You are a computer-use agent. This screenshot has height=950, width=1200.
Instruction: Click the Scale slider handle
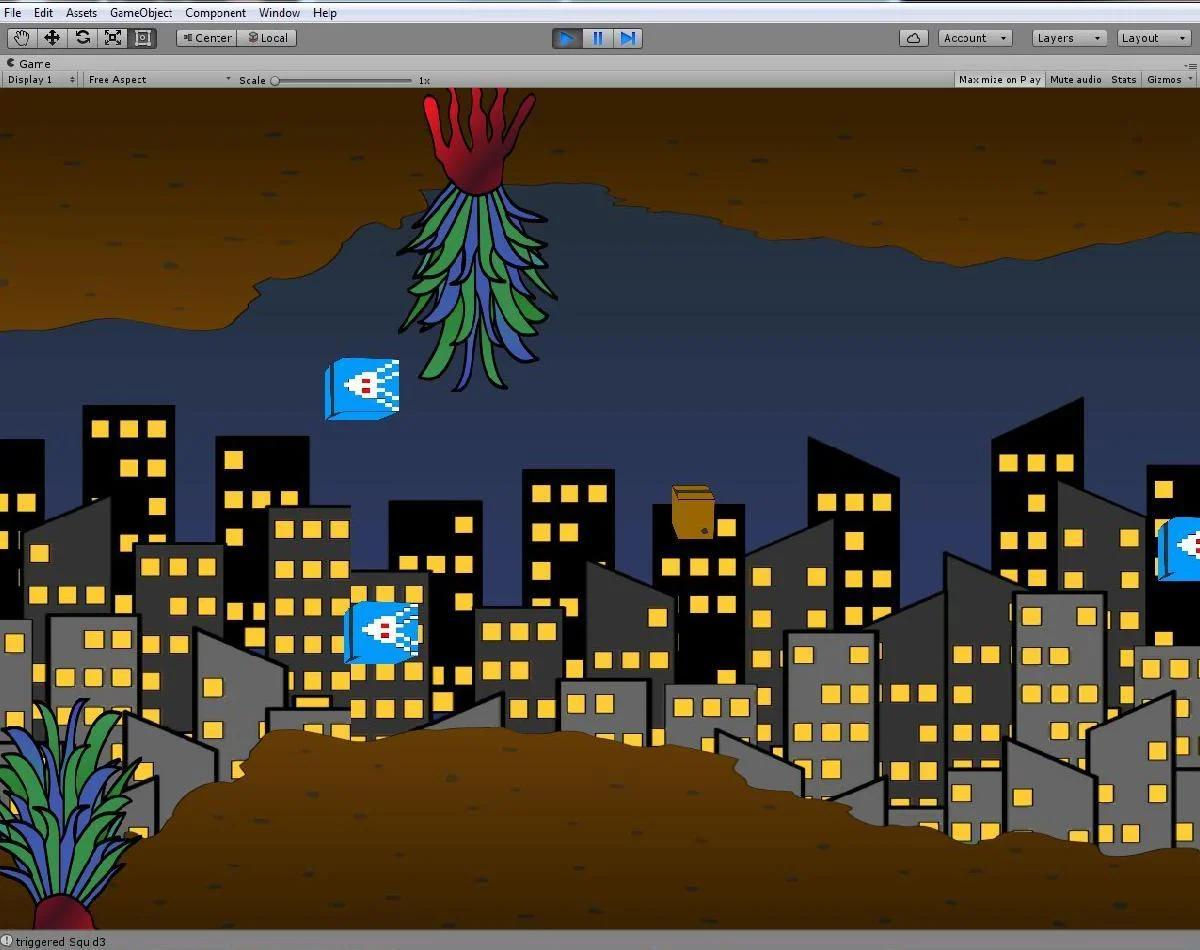275,80
